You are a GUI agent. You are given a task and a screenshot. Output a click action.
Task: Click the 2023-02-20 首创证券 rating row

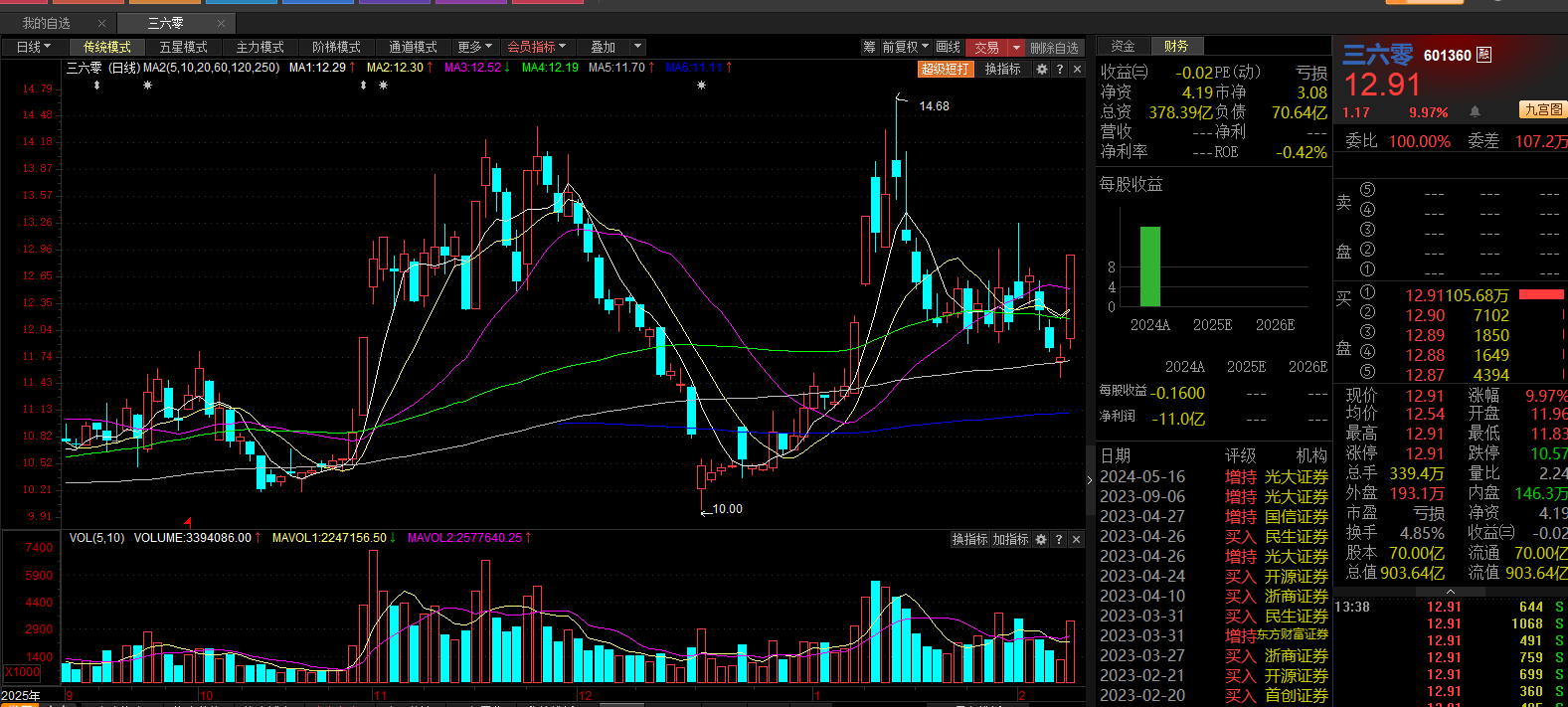pyautogui.click(x=1214, y=695)
